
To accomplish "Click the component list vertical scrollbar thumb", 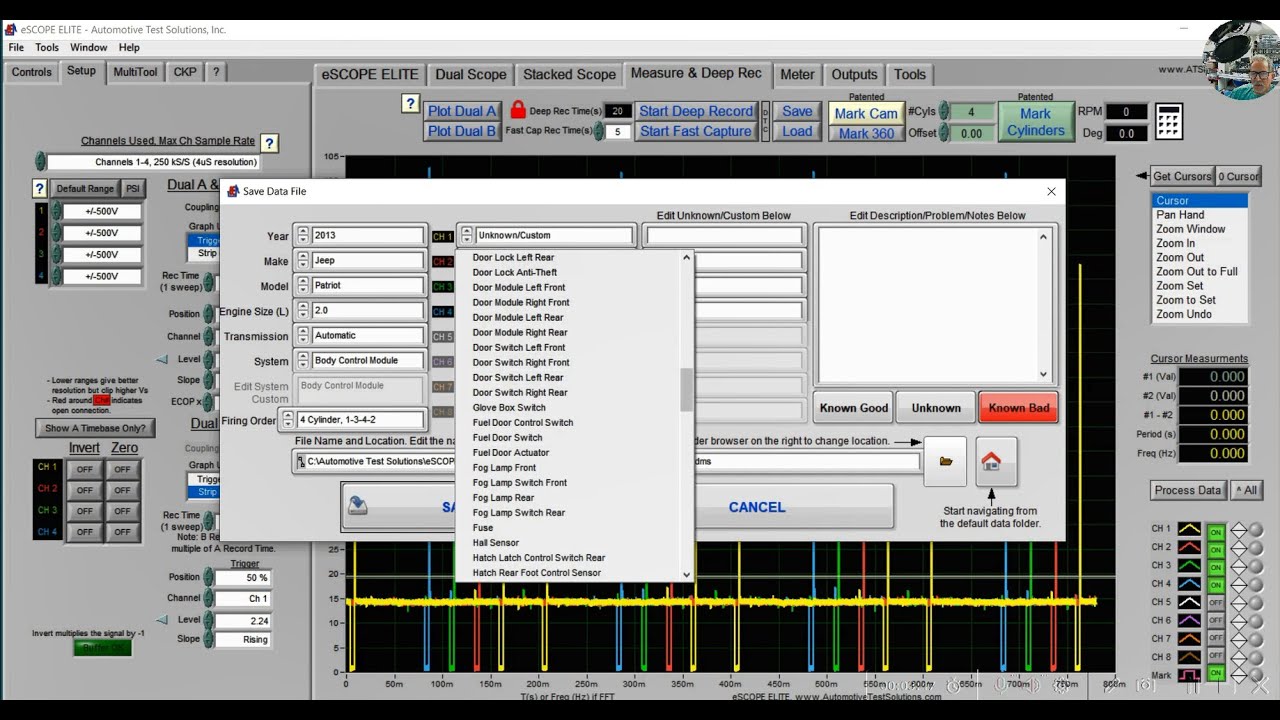I will coord(686,389).
